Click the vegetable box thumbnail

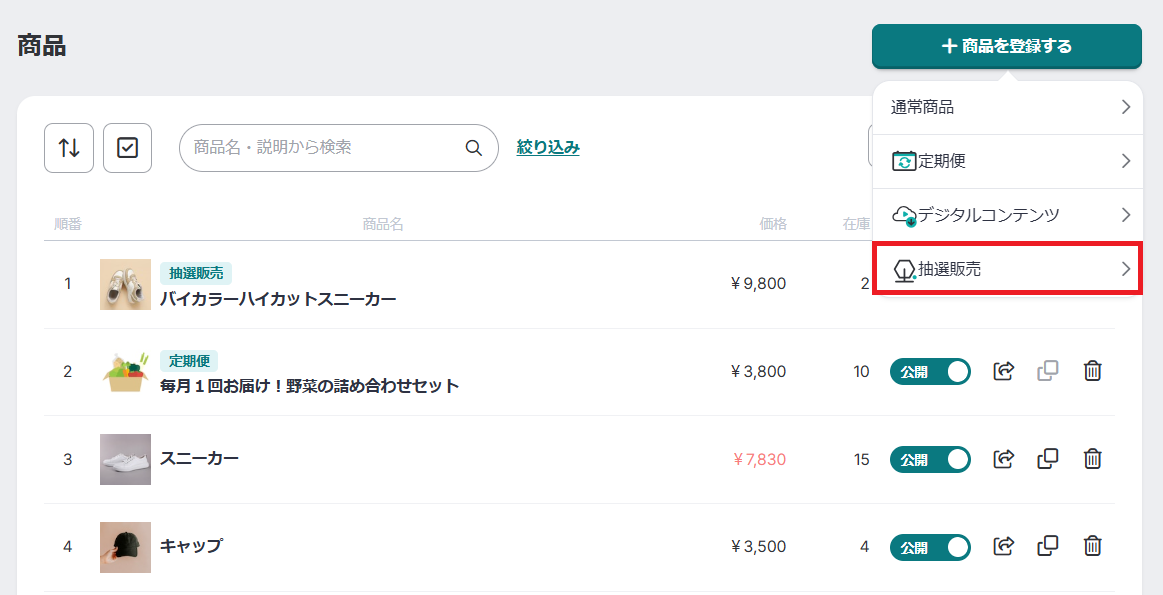125,372
